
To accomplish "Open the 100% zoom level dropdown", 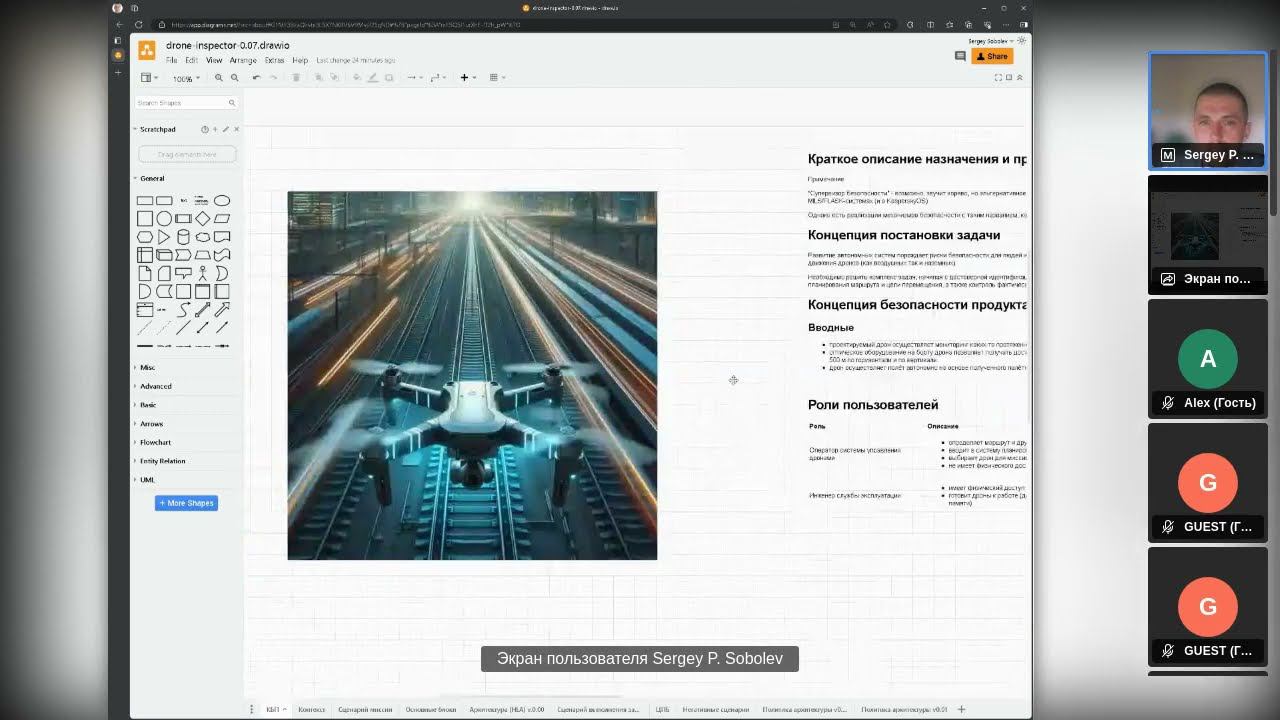I will [186, 78].
